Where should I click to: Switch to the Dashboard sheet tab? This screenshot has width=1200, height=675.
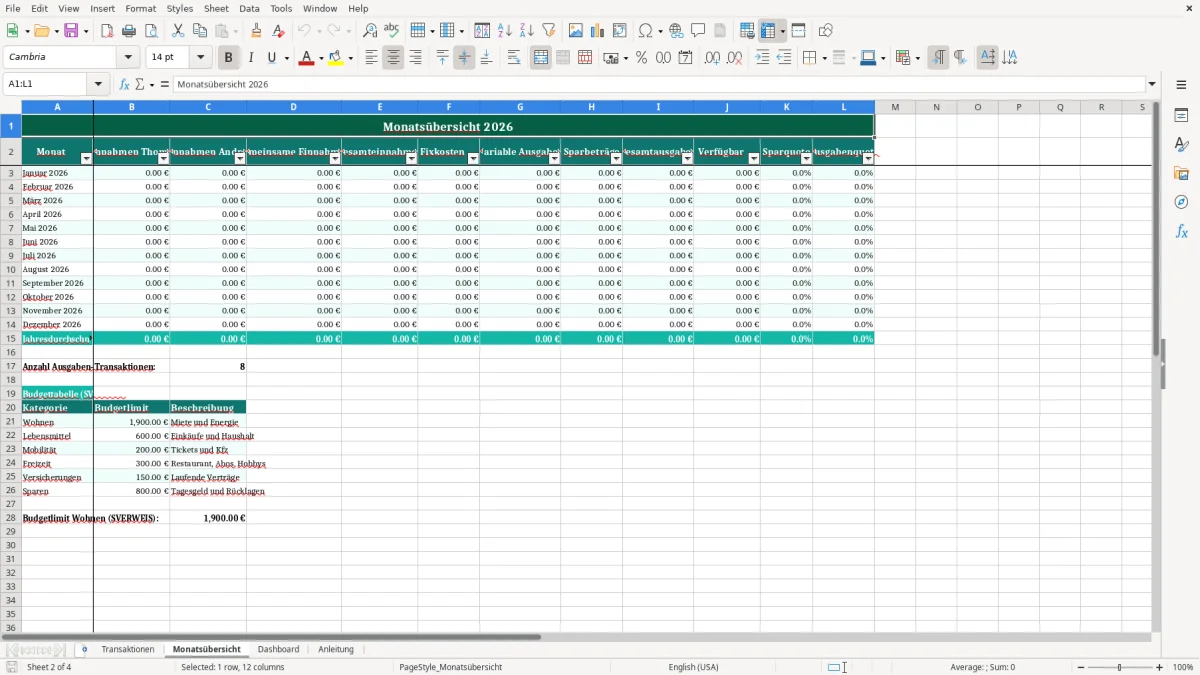(x=278, y=649)
